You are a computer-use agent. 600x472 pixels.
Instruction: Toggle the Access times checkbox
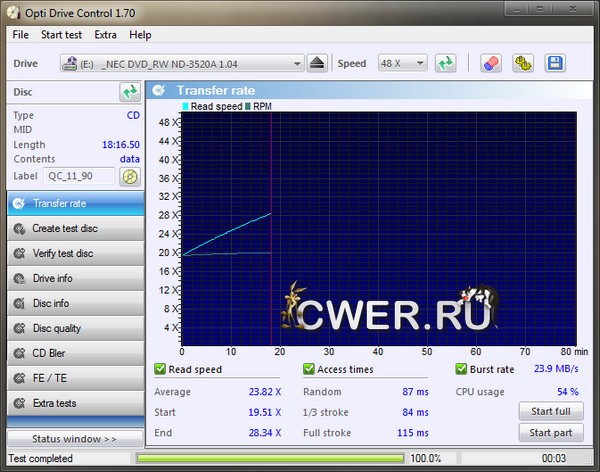tap(308, 369)
